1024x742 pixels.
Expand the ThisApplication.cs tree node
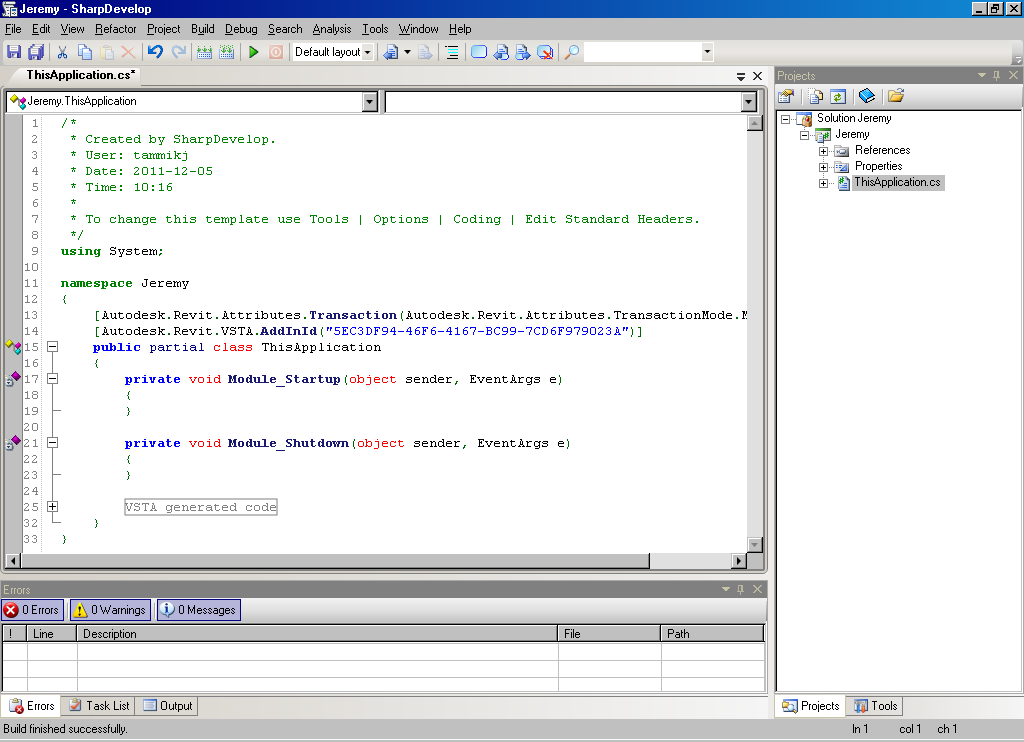(824, 183)
